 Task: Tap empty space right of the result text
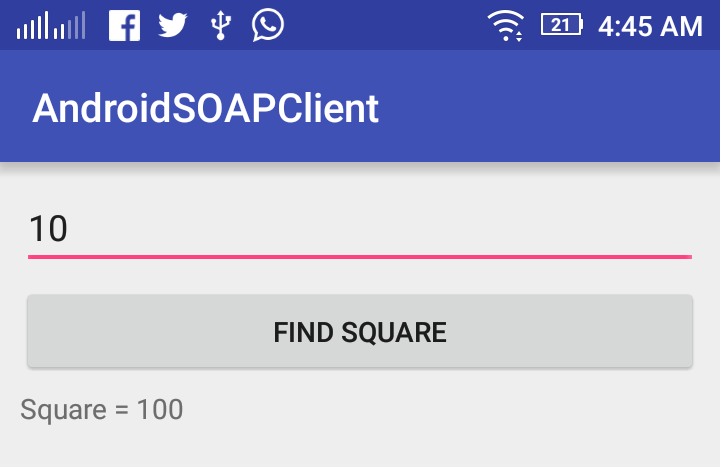450,410
